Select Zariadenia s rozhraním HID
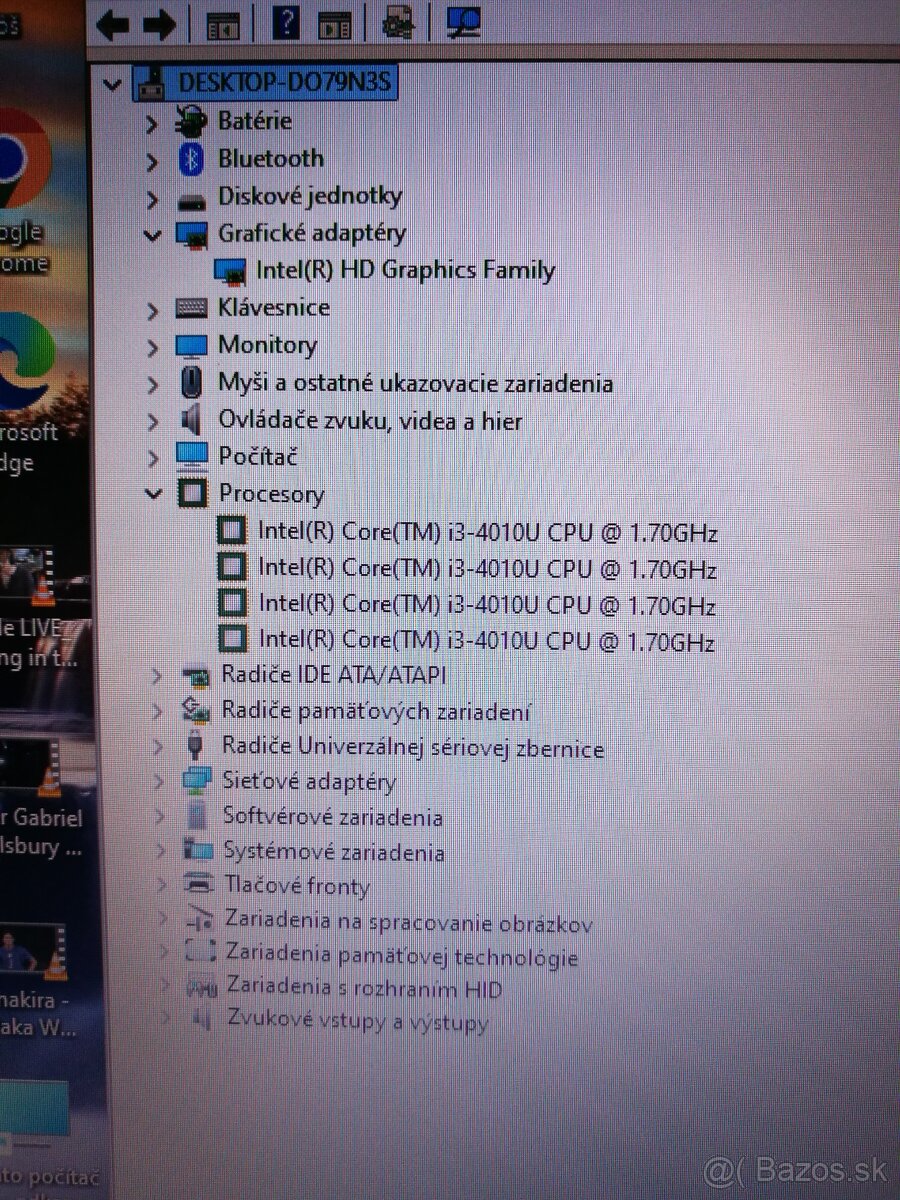The width and height of the screenshot is (900, 1200). pyautogui.click(x=365, y=989)
